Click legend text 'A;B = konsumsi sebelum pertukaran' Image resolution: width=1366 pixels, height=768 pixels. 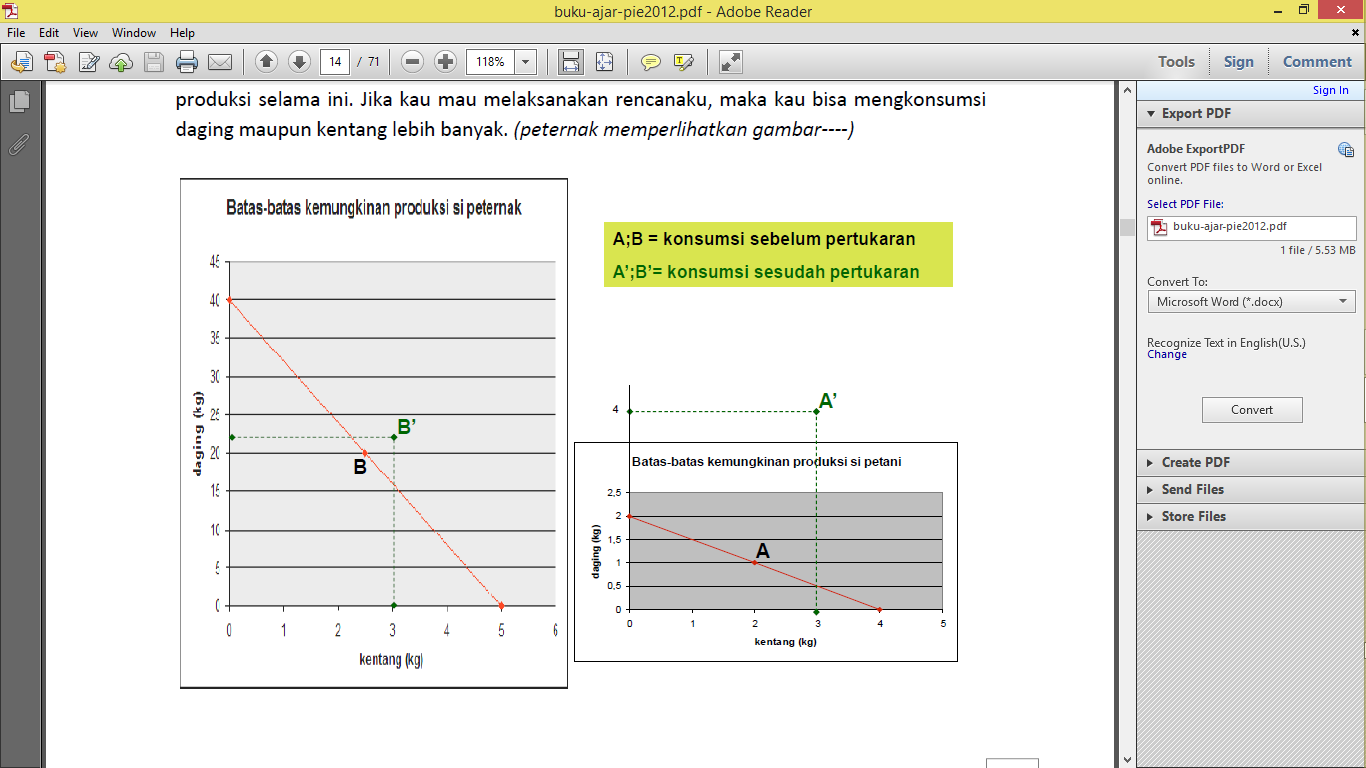coord(764,239)
